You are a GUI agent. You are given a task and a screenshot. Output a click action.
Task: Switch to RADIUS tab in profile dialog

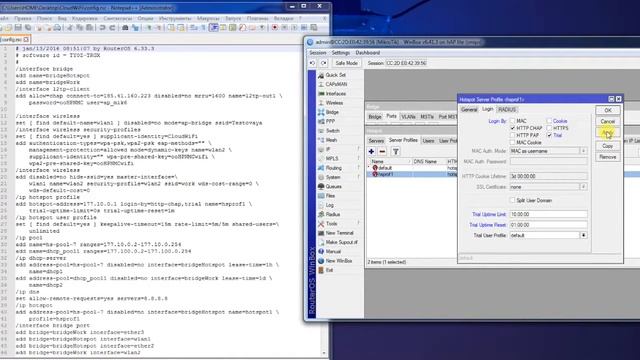coord(507,109)
